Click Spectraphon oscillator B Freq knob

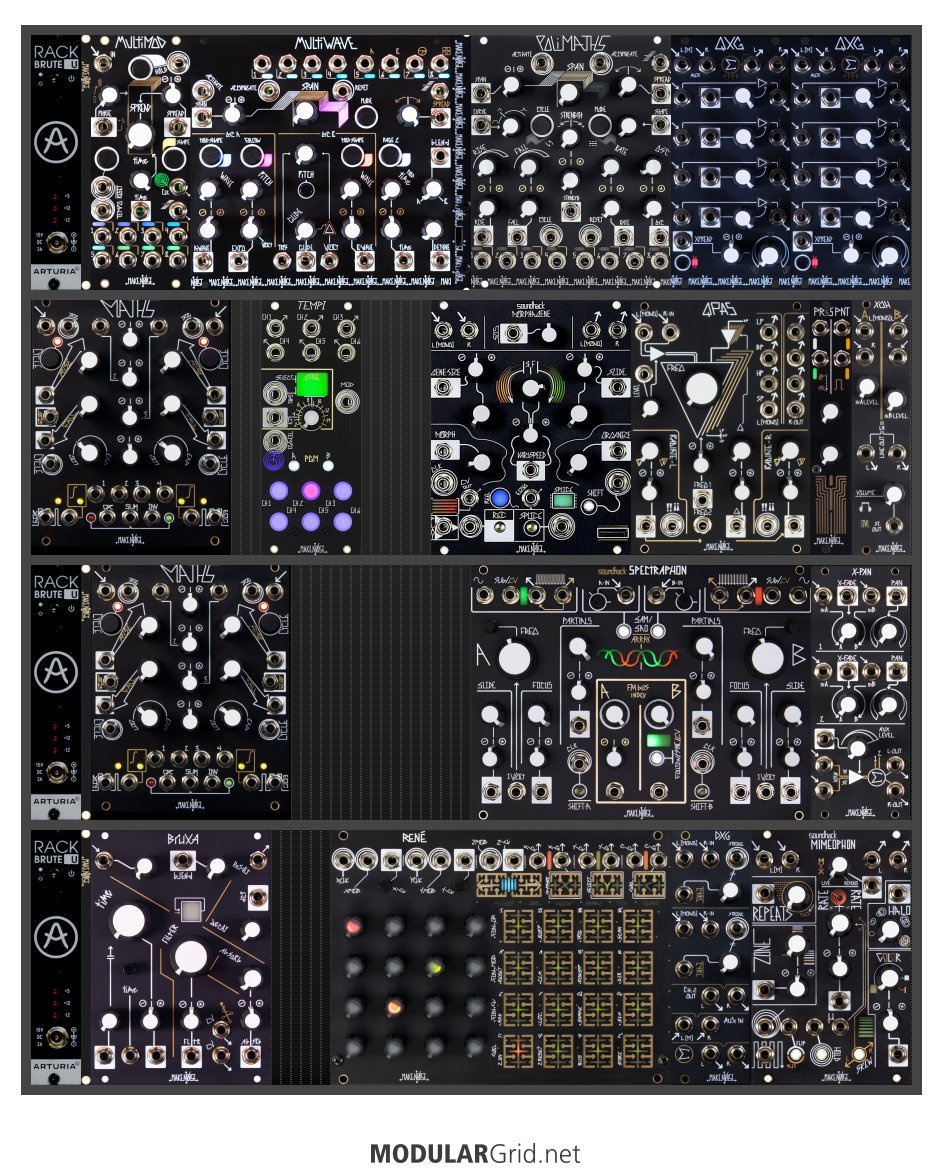point(768,657)
